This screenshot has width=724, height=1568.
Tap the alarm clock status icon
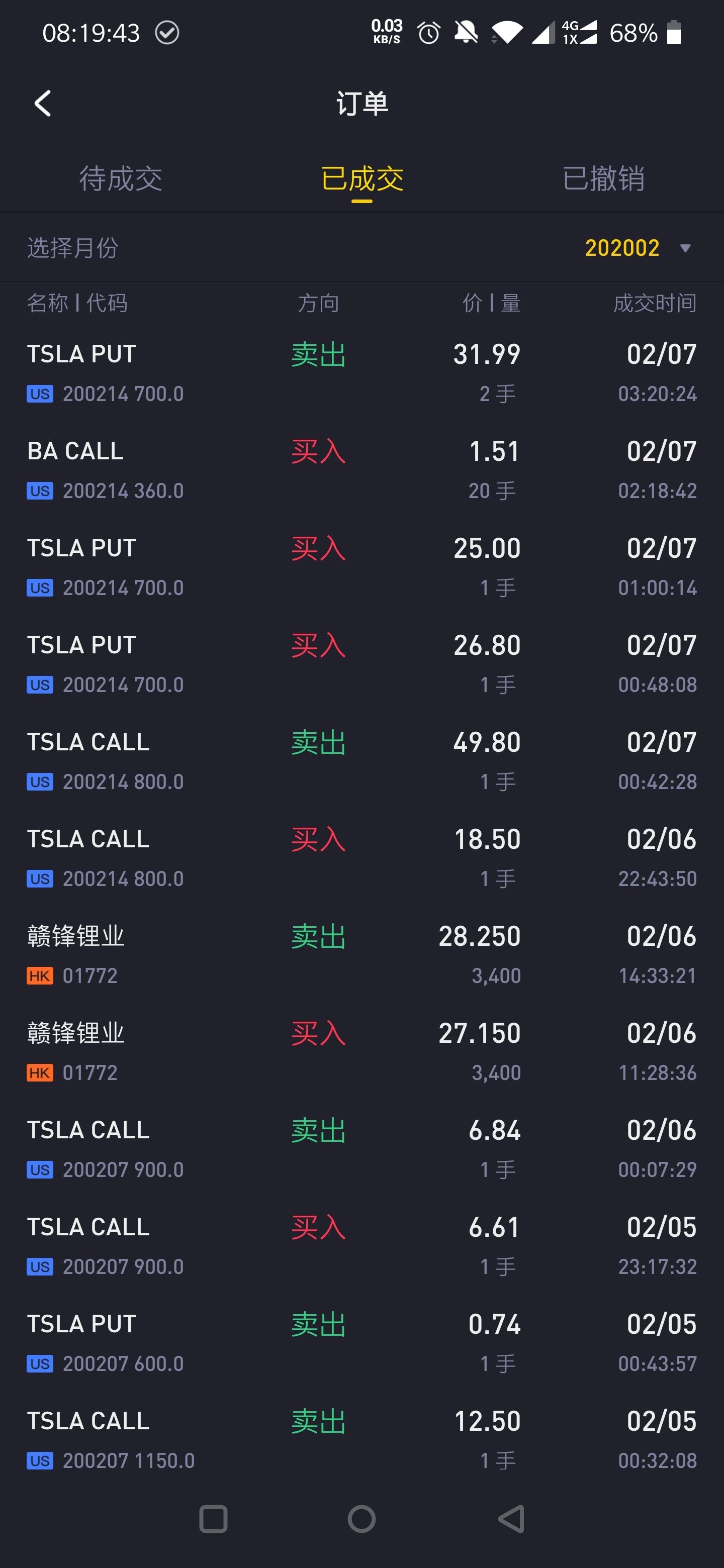pyautogui.click(x=429, y=33)
